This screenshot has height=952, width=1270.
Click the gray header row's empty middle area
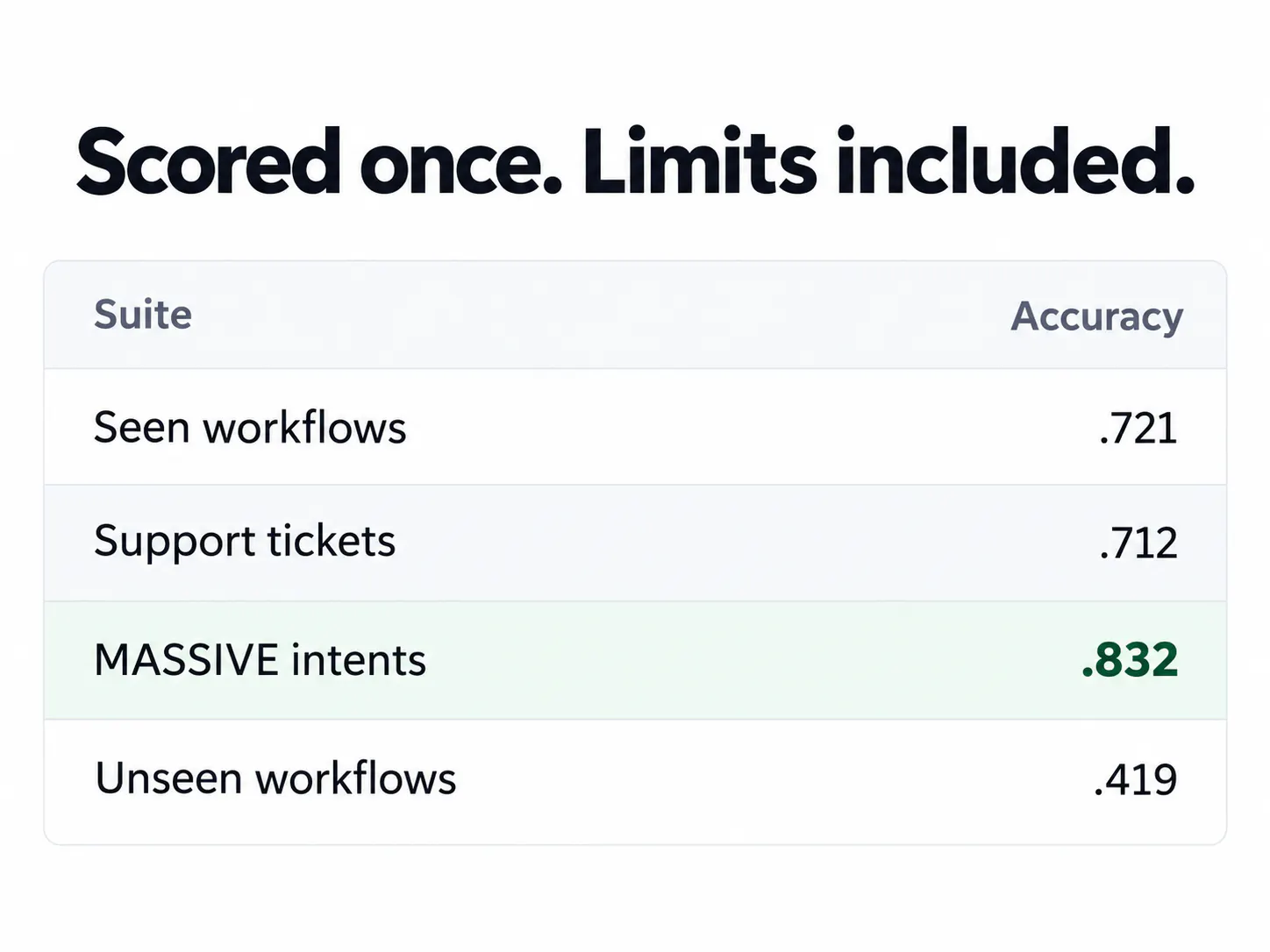[602, 316]
